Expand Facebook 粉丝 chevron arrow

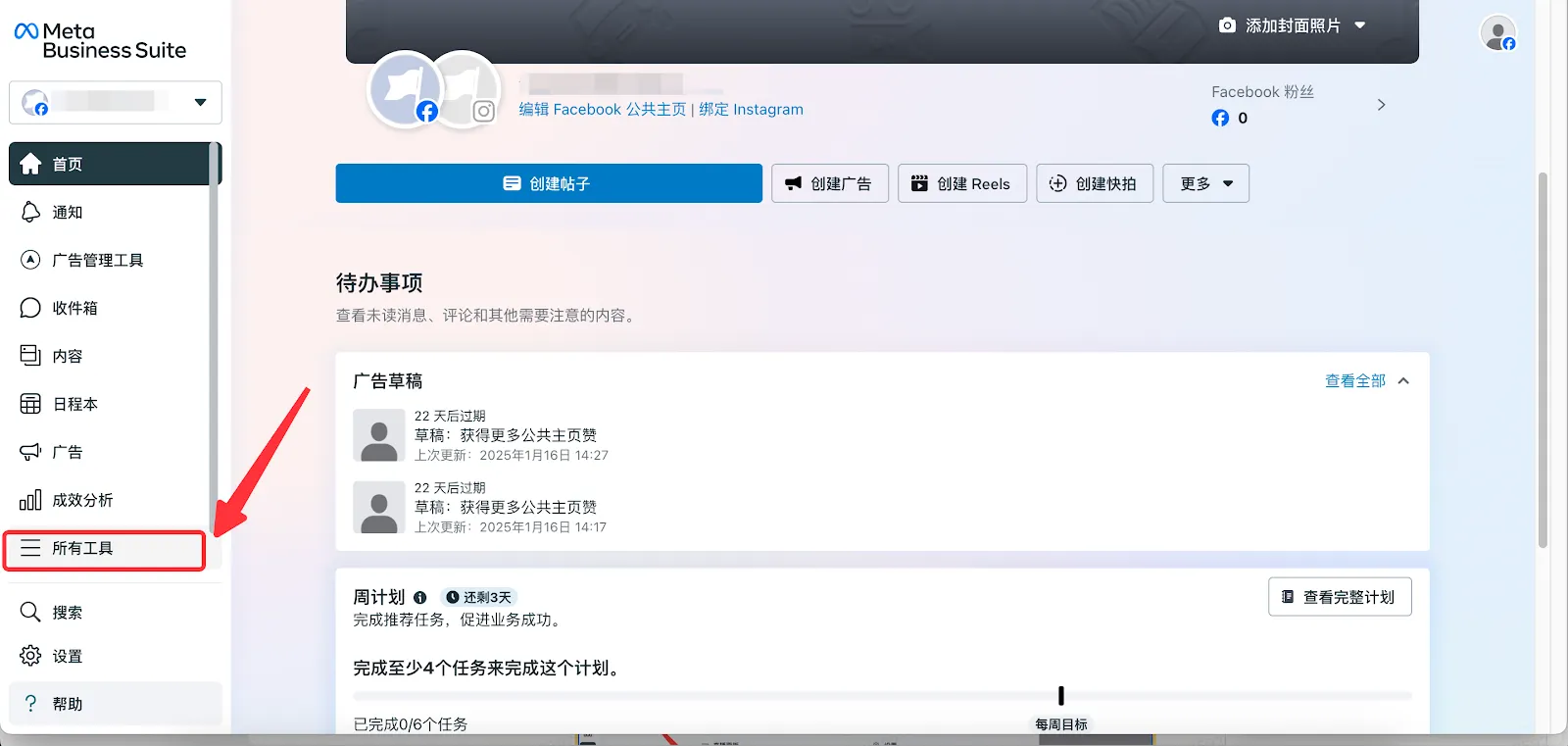[1381, 105]
